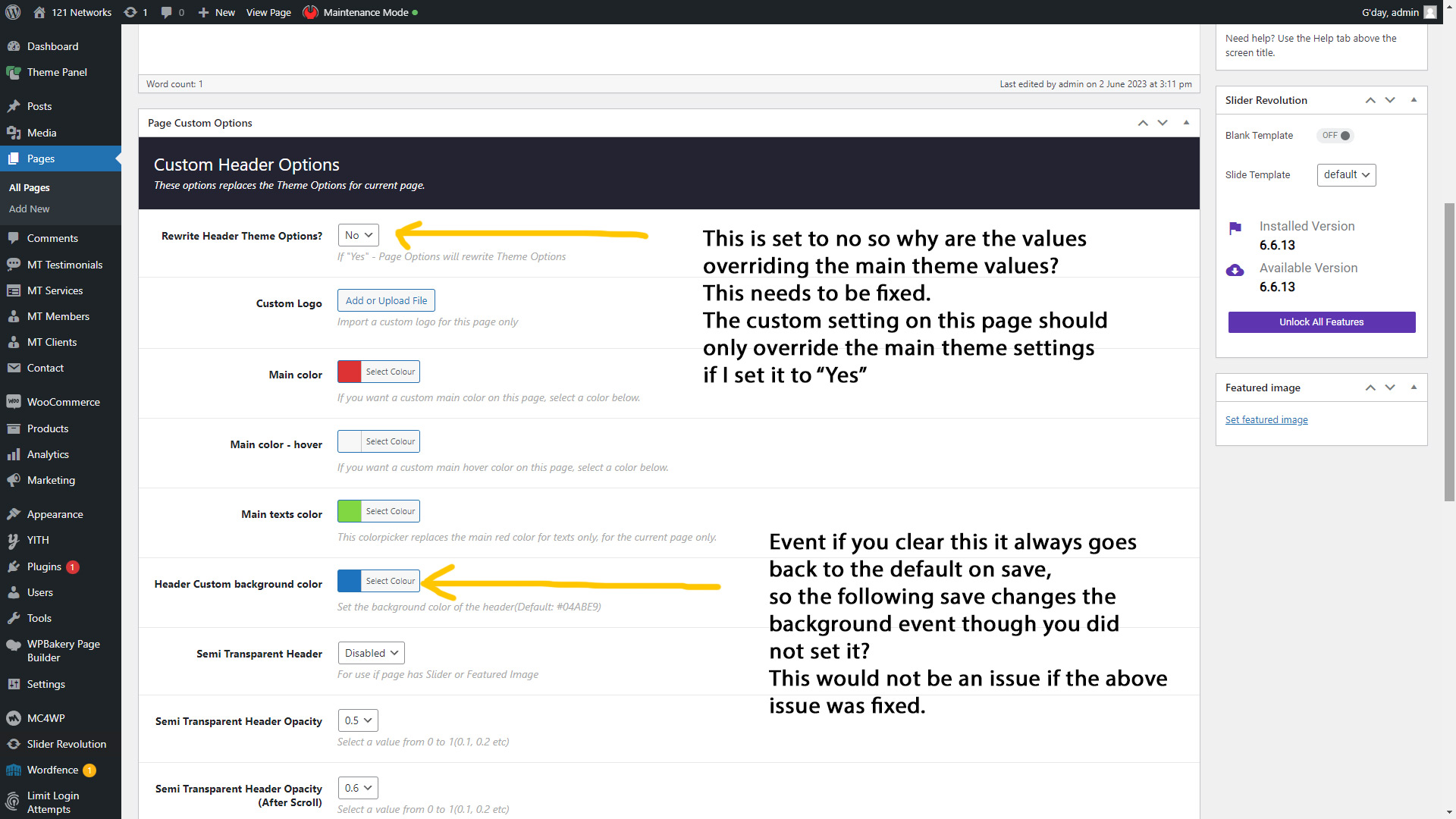Click the updates icon in admin bar
The height and width of the screenshot is (819, 1456).
coord(130,12)
